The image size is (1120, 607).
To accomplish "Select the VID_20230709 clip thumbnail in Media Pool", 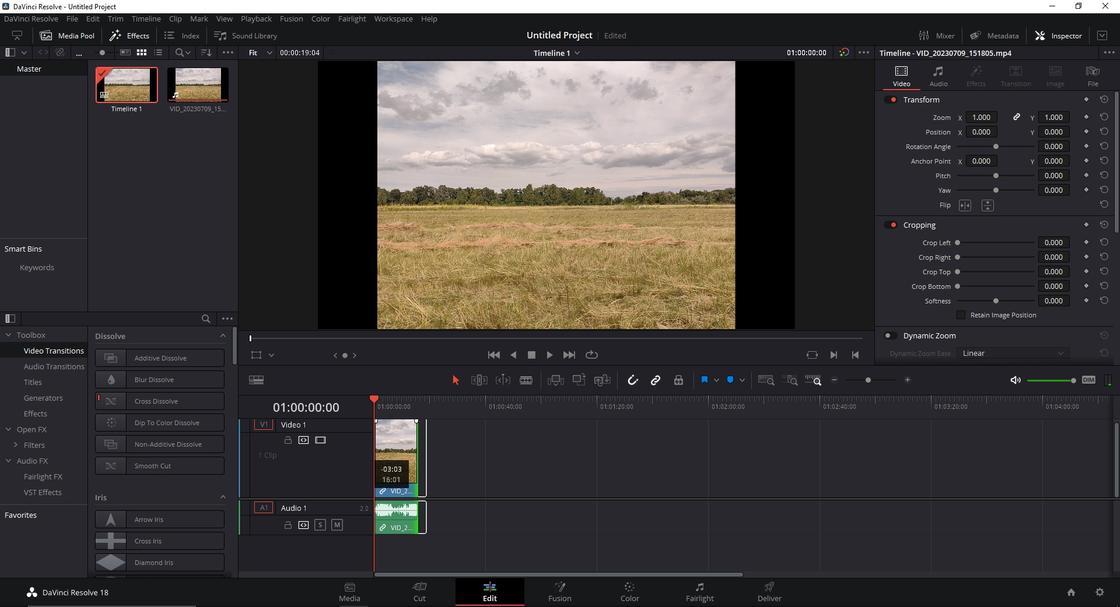I will (197, 85).
